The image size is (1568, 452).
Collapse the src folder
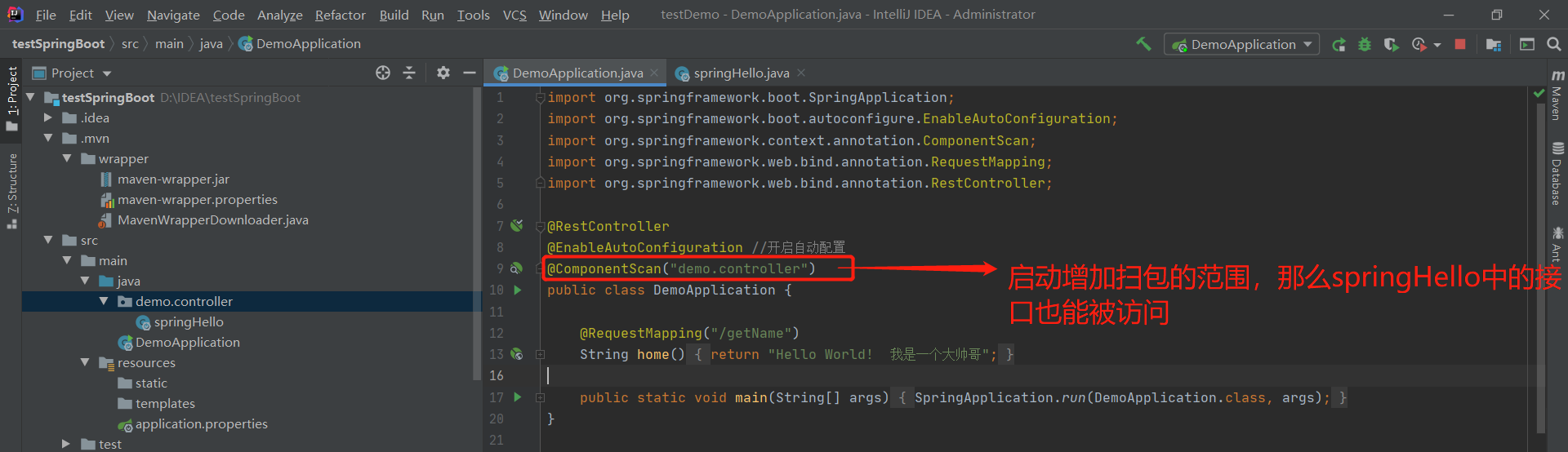tap(48, 240)
